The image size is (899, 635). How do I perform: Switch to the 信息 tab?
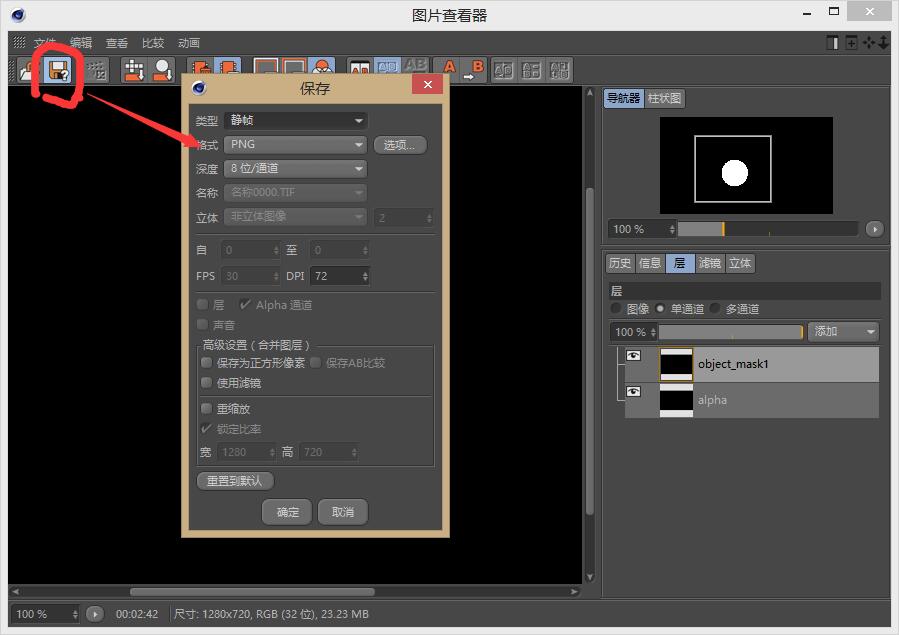click(x=650, y=263)
